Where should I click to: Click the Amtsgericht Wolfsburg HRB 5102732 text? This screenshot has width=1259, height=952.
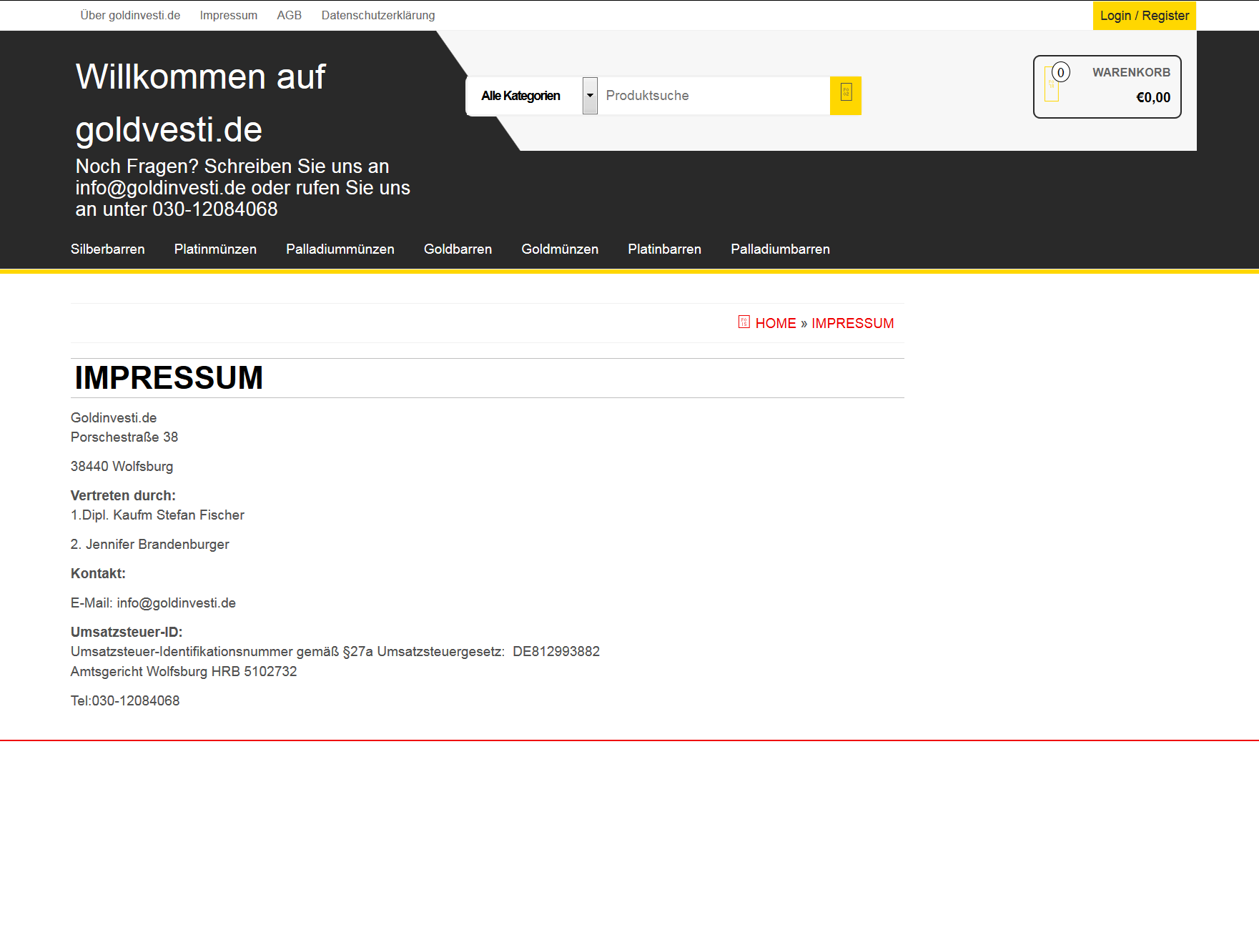pyautogui.click(x=184, y=672)
